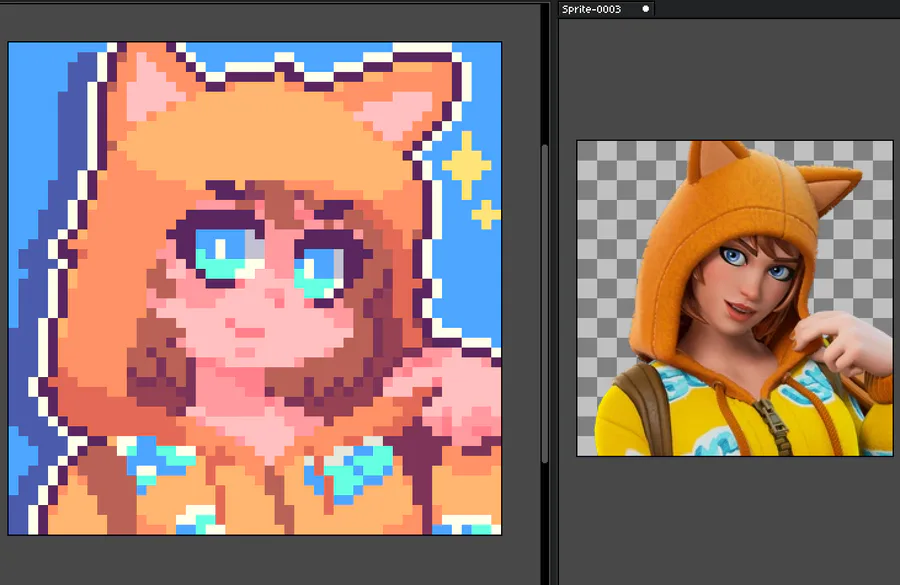
Task: Switch to the Sprite-0003 tab
Action: coord(606,9)
